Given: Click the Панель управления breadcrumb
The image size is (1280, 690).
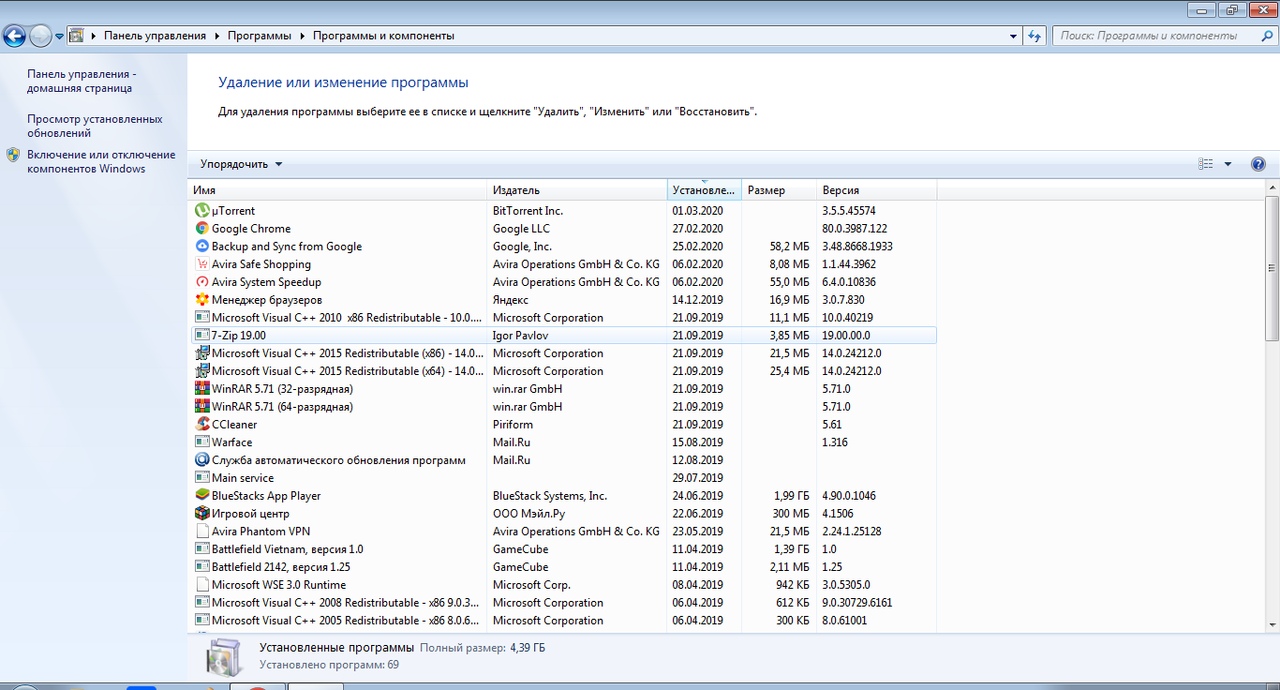Looking at the screenshot, I should 155,36.
